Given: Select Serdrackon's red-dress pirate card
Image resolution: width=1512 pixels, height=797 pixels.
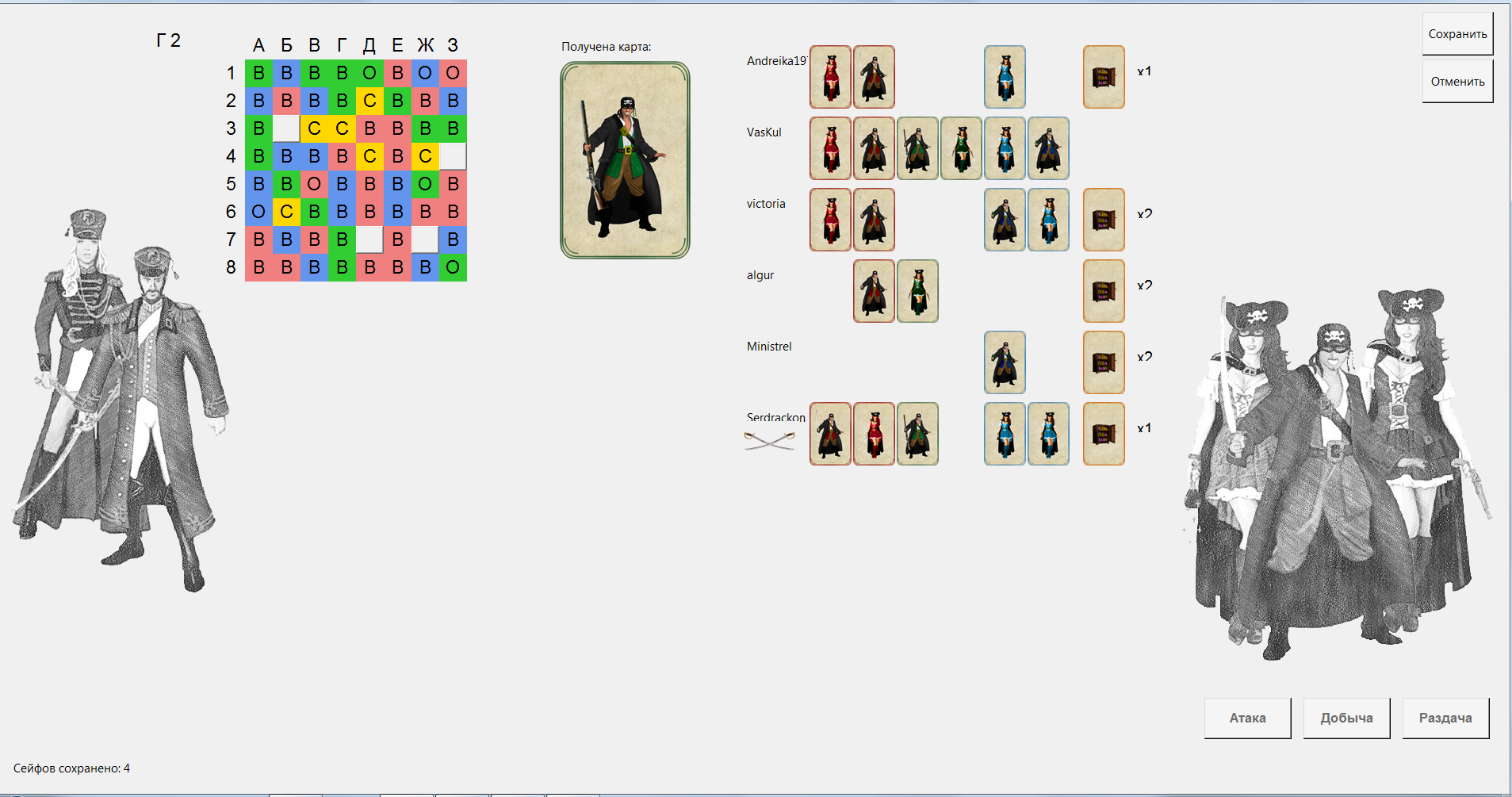Looking at the screenshot, I should click(874, 434).
